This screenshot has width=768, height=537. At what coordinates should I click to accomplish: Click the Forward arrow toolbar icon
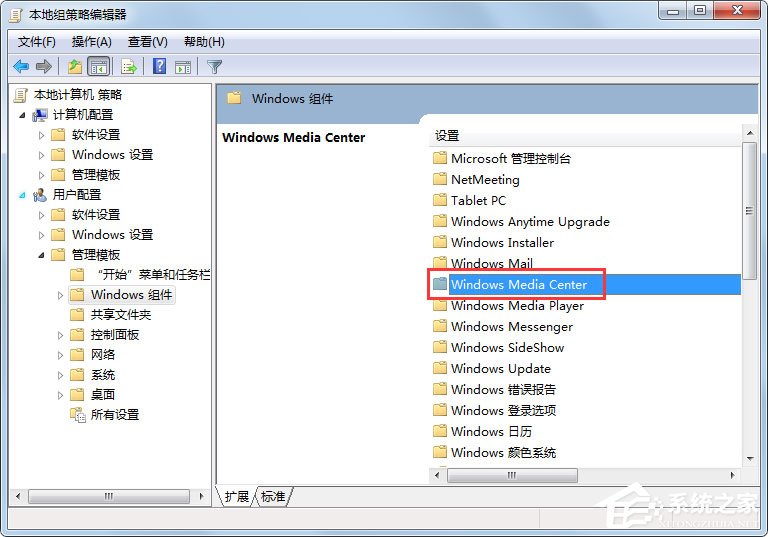tap(44, 66)
